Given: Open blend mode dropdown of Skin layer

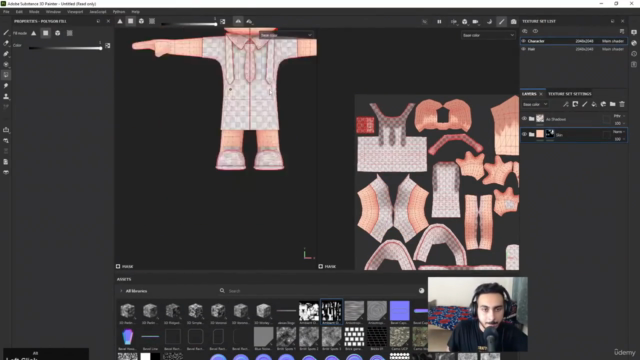Looking at the screenshot, I should (x=619, y=132).
